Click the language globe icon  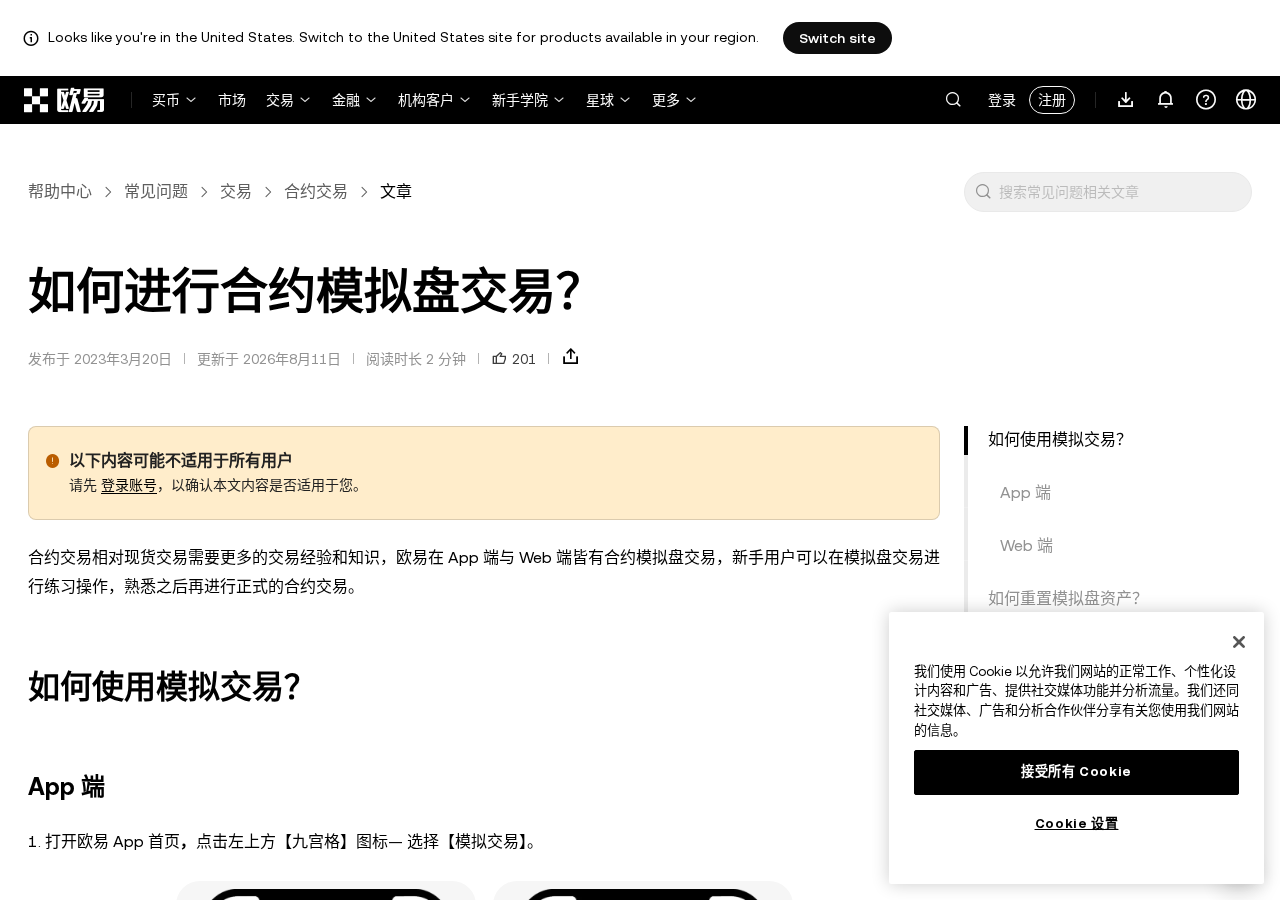pos(1246,100)
